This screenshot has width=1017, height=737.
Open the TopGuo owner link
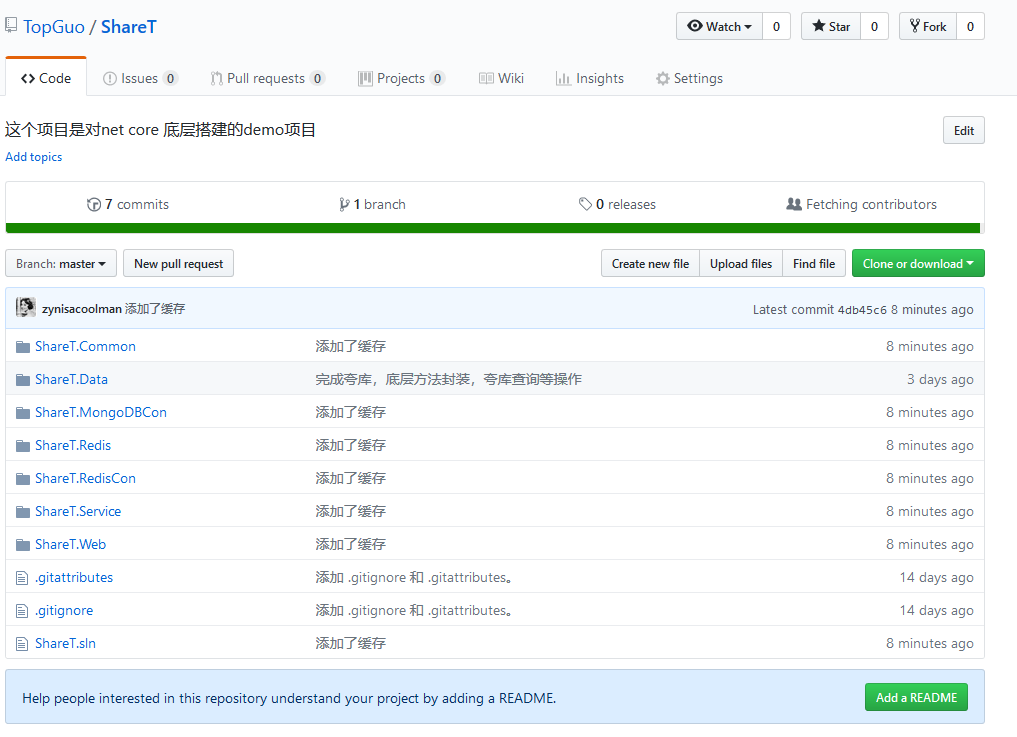[x=54, y=27]
